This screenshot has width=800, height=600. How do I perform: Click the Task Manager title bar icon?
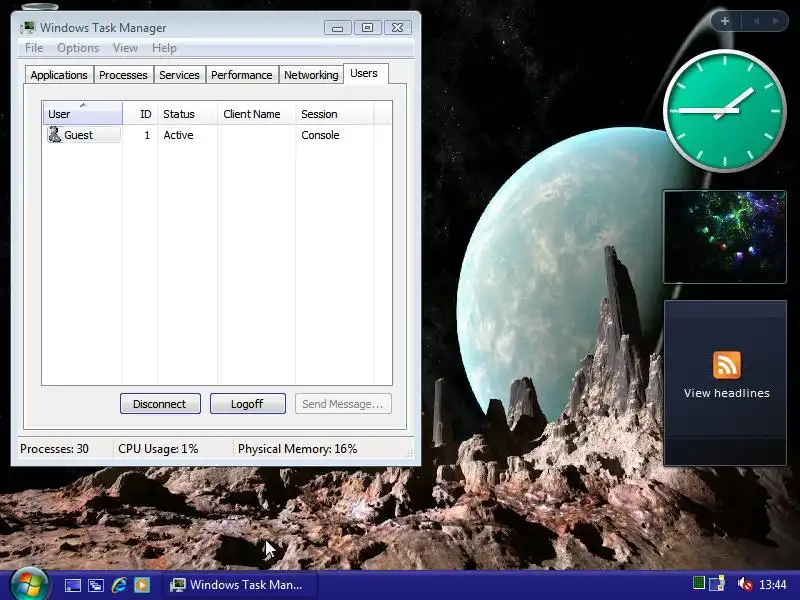click(x=27, y=27)
